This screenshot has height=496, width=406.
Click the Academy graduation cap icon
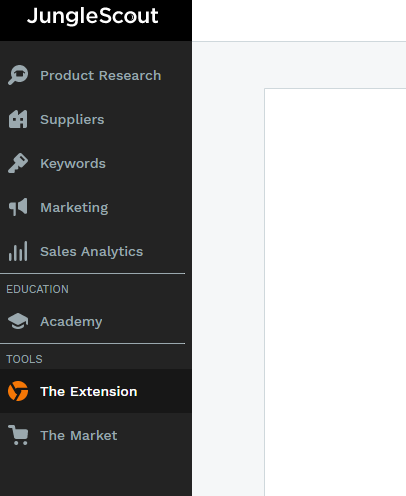(x=18, y=321)
